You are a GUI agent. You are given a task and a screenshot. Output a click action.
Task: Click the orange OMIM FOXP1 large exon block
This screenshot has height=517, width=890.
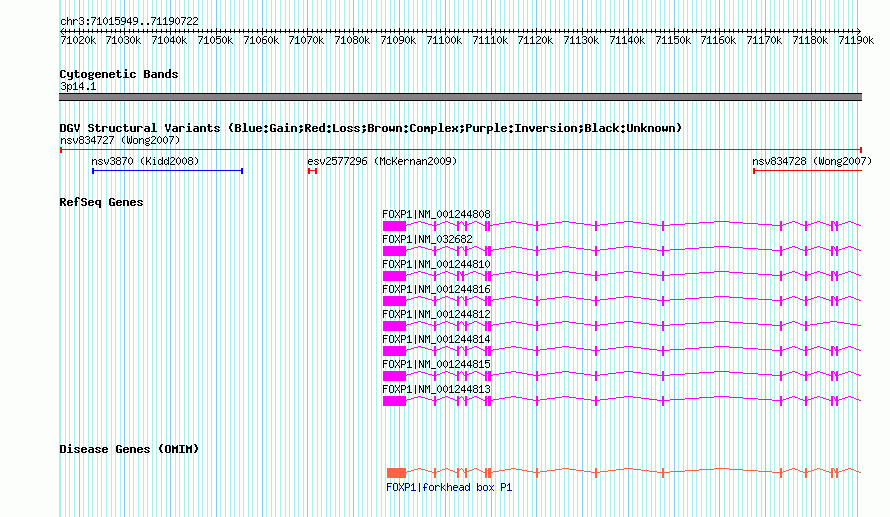point(396,473)
